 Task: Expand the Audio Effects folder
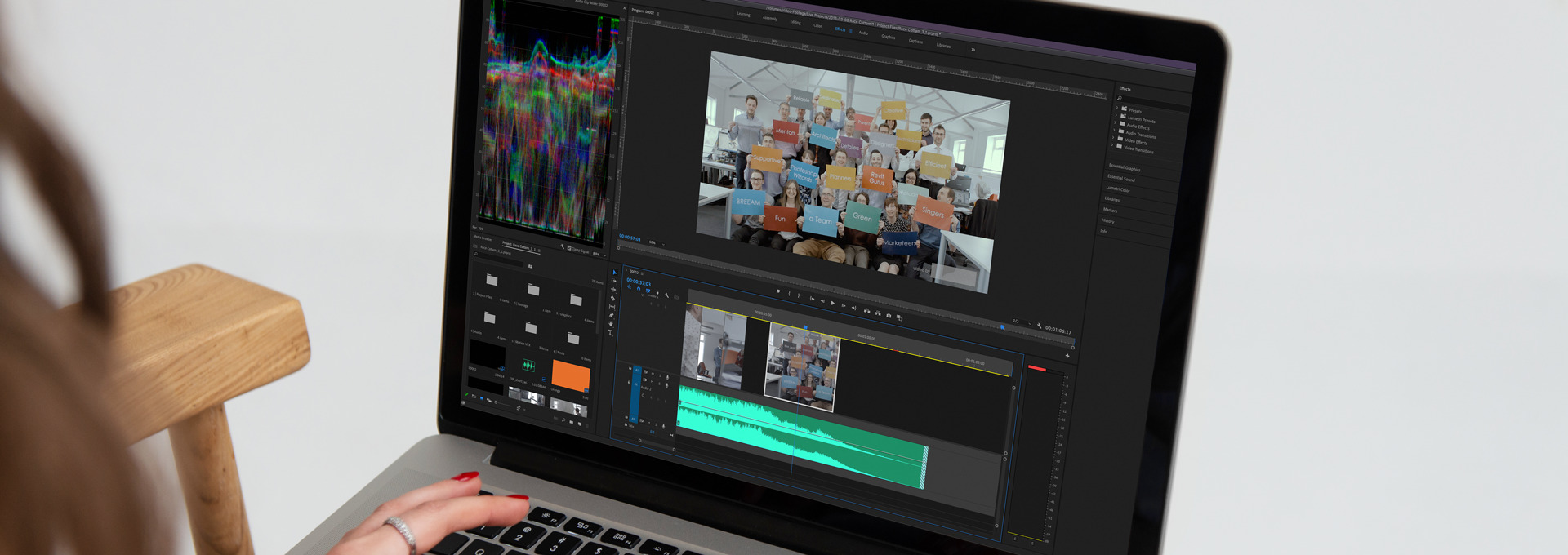click(1115, 123)
